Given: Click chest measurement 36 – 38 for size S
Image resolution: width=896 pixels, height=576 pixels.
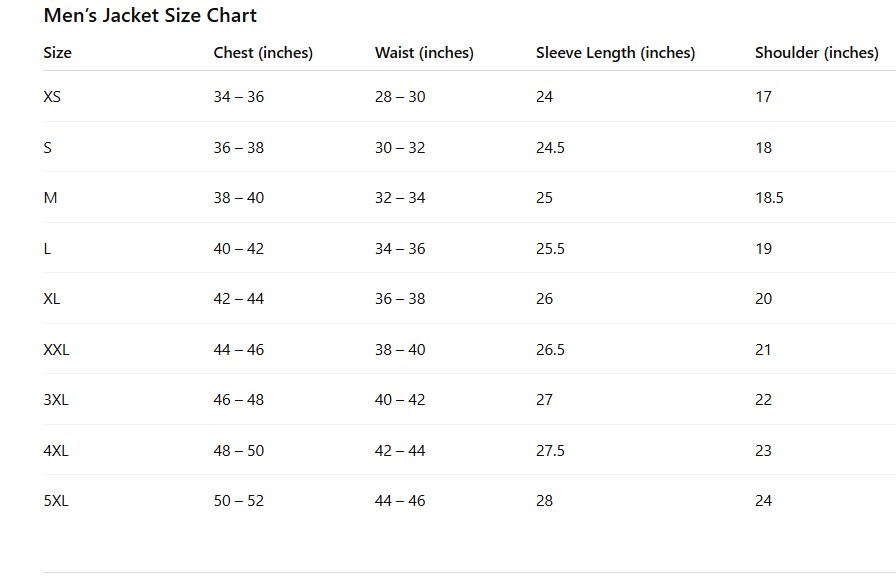Looking at the screenshot, I should coord(239,148).
